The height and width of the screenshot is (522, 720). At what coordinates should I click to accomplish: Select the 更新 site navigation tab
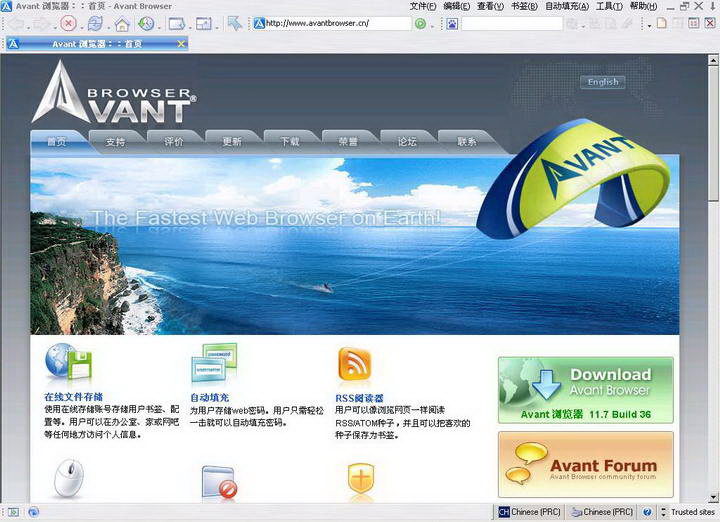(x=232, y=141)
